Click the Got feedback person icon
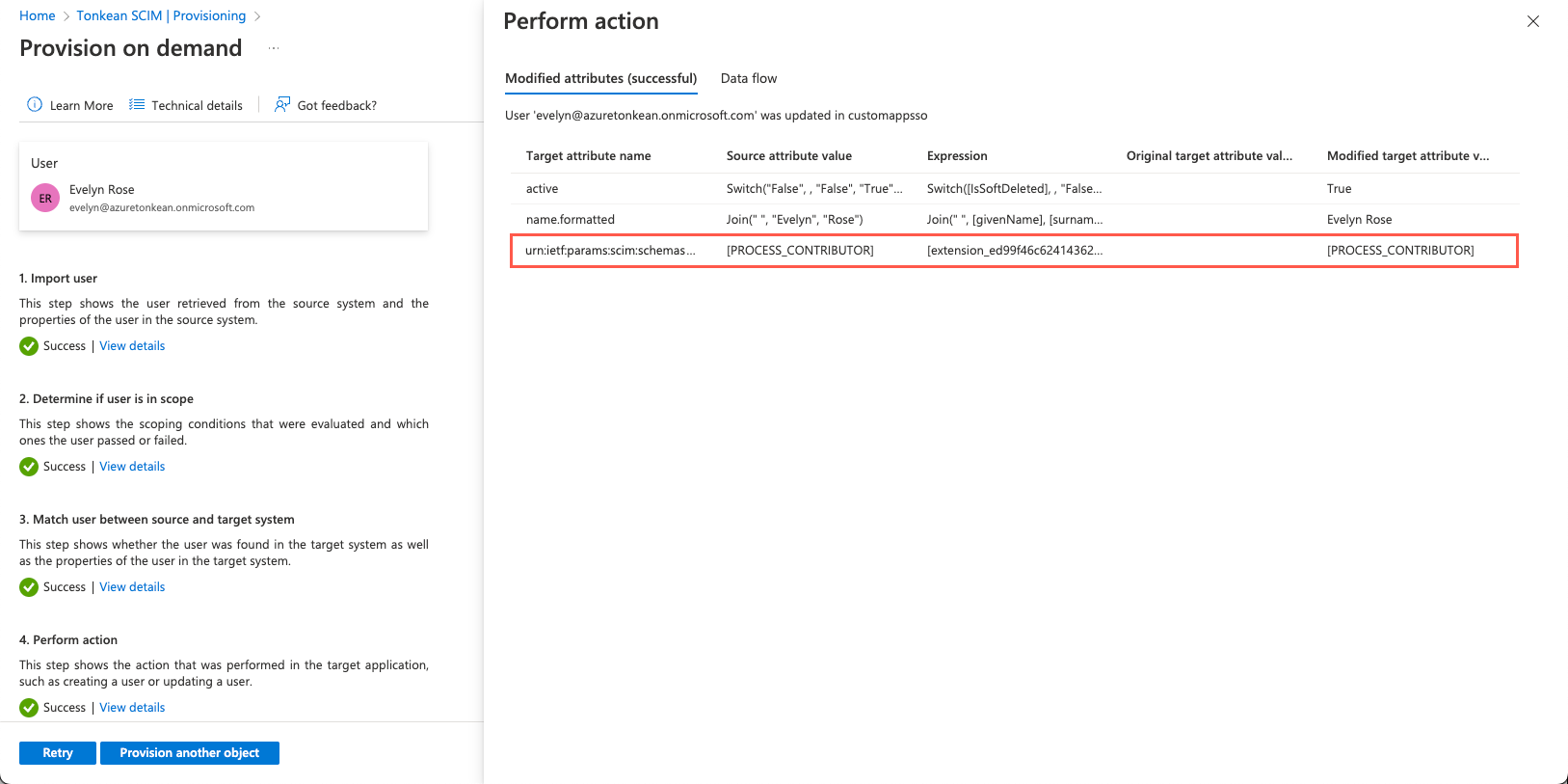 coord(282,104)
